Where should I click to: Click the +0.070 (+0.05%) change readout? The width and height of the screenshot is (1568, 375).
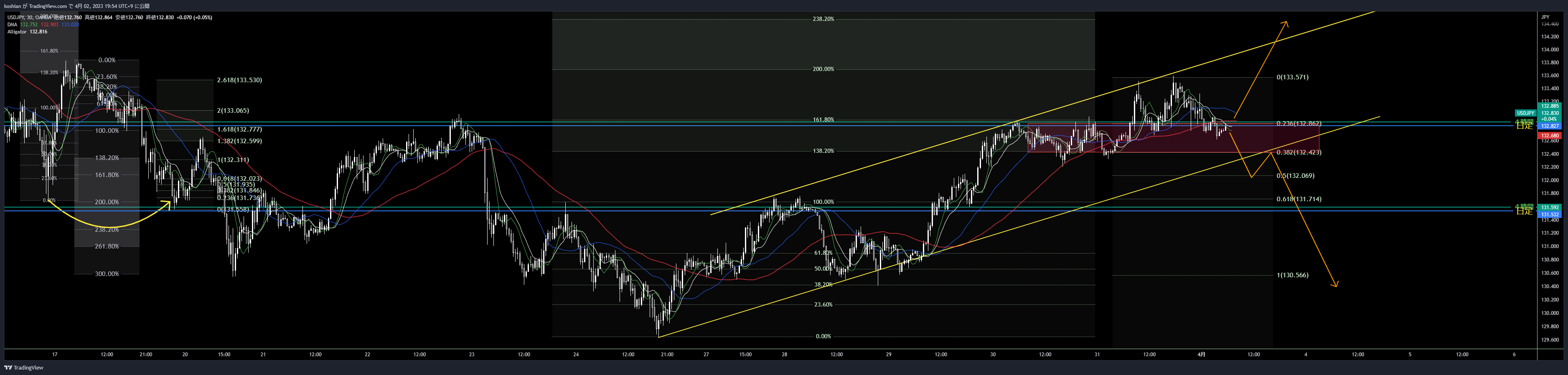pos(194,18)
